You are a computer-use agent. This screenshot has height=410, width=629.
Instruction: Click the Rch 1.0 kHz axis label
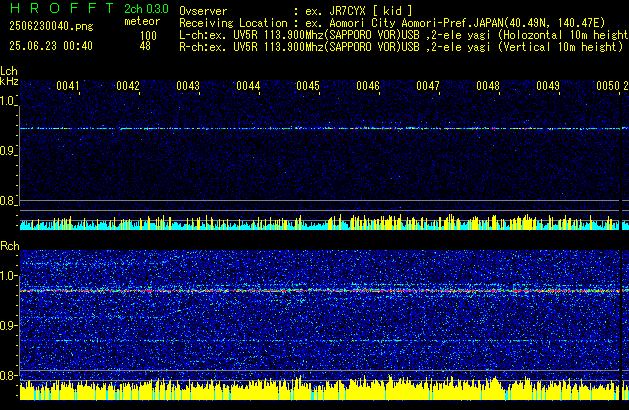(8, 276)
